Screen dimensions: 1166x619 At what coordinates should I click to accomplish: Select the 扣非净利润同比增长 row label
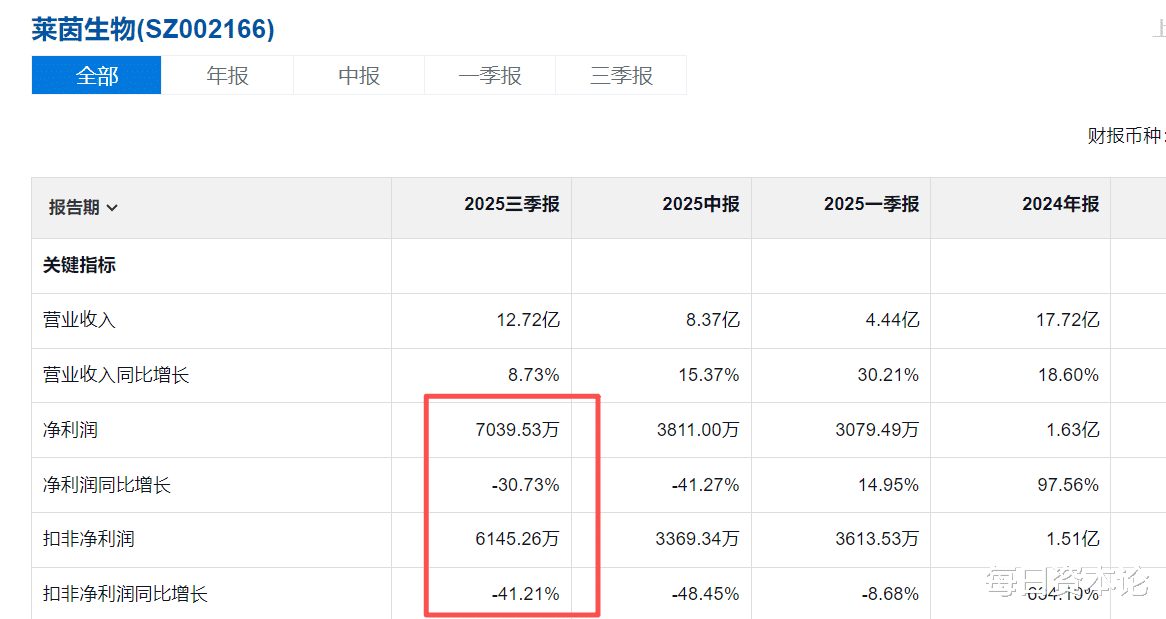[125, 594]
